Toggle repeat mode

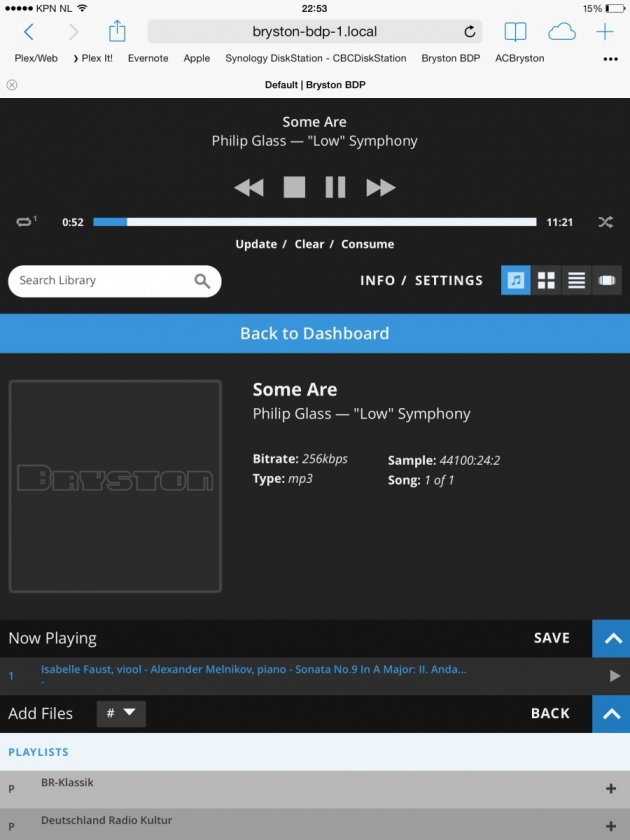point(26,221)
